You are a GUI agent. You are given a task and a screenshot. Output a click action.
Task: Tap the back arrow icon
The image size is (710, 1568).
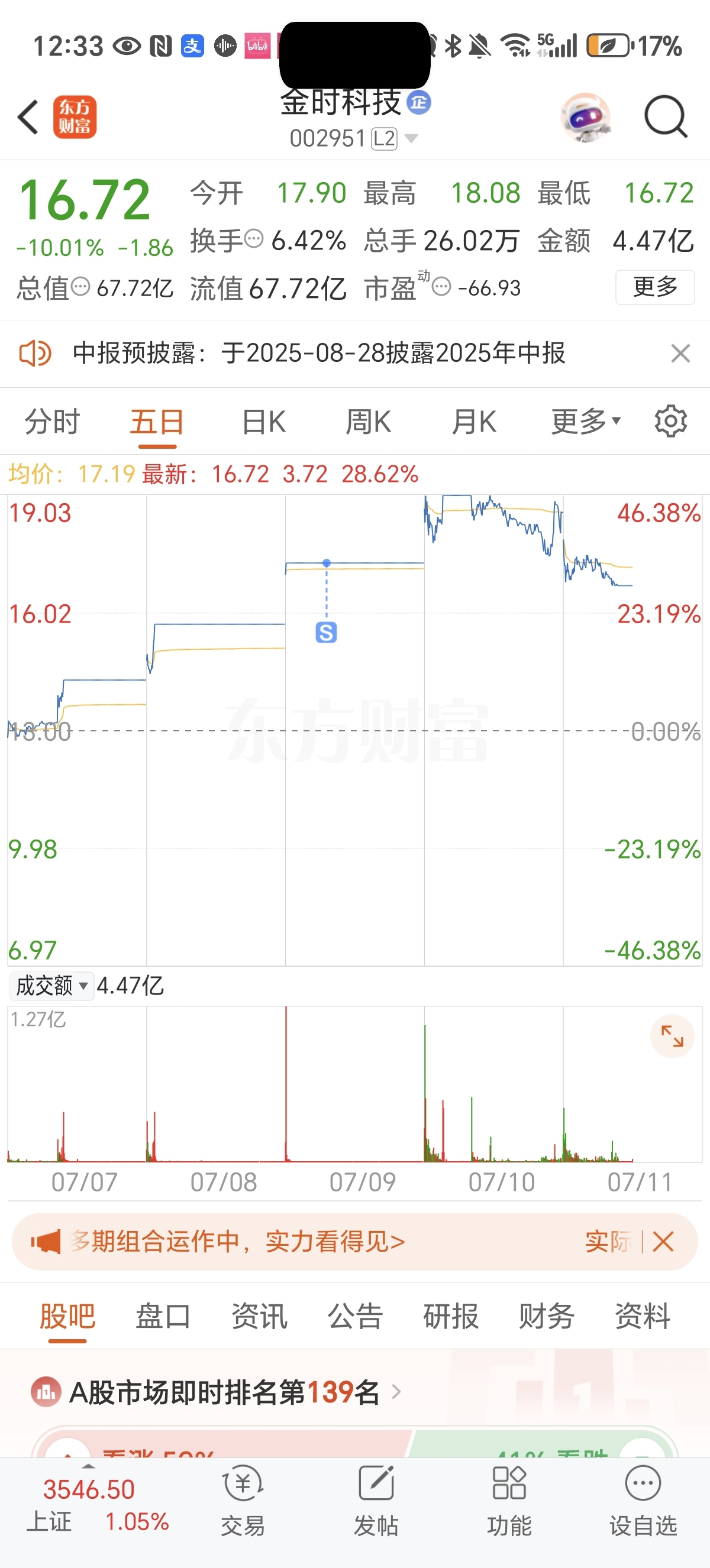point(28,117)
